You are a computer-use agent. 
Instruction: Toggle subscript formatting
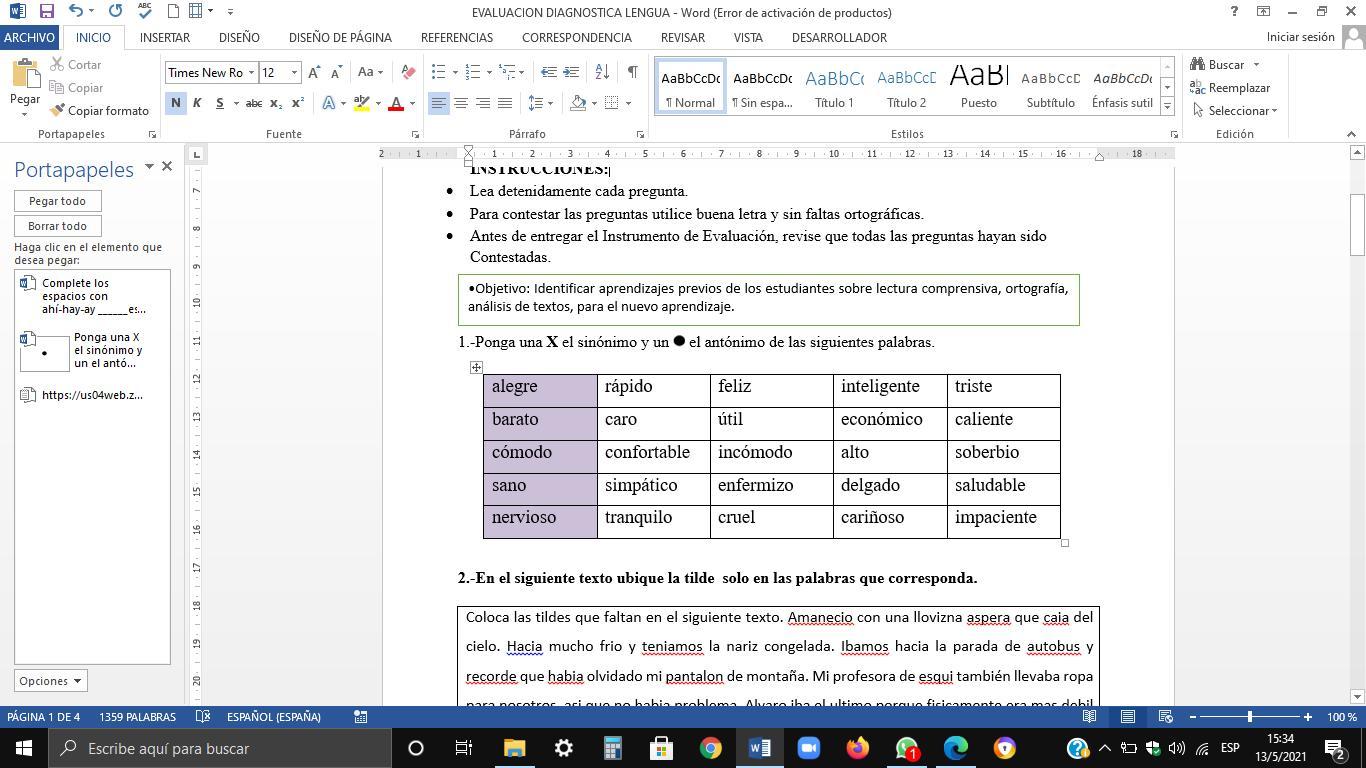(276, 103)
